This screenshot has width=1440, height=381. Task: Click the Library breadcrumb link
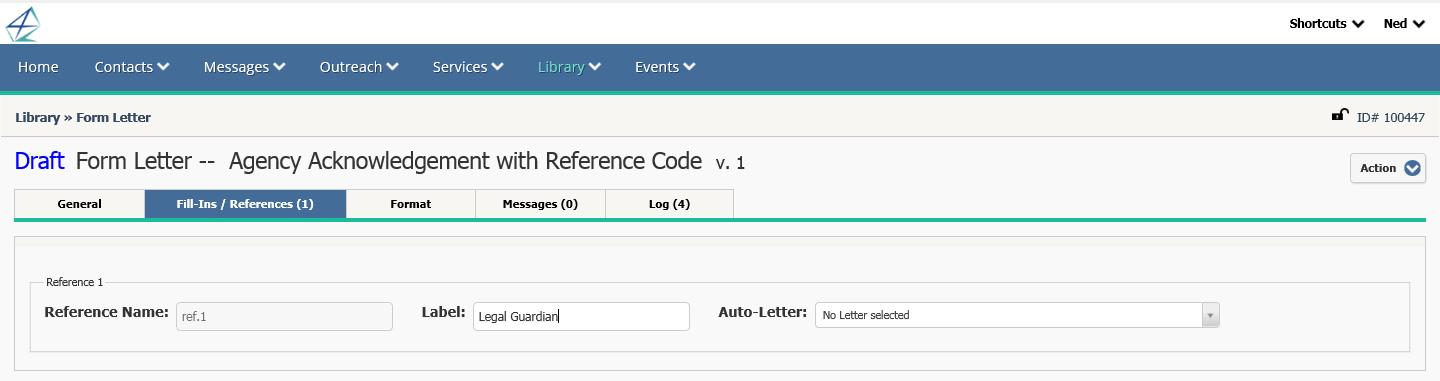tap(38, 118)
